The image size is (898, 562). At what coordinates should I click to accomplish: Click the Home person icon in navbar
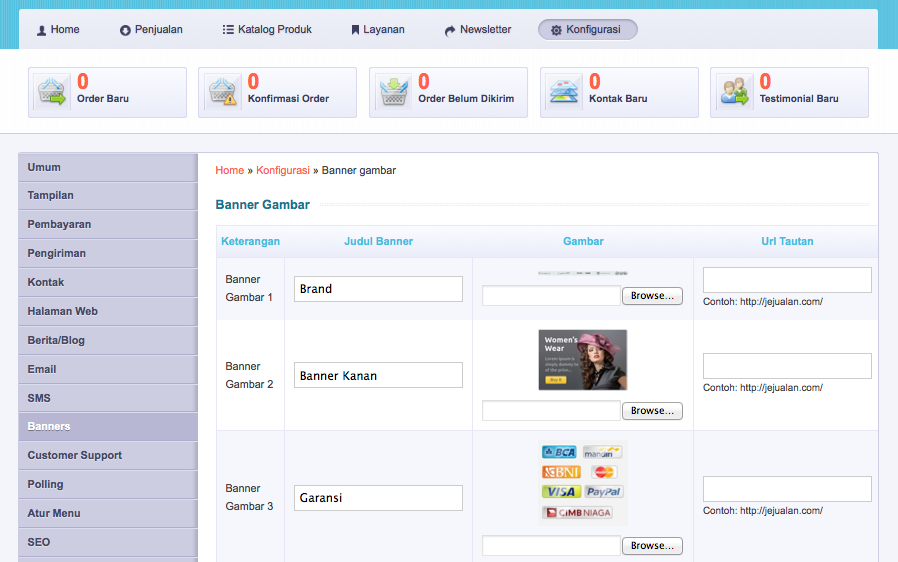(x=42, y=30)
